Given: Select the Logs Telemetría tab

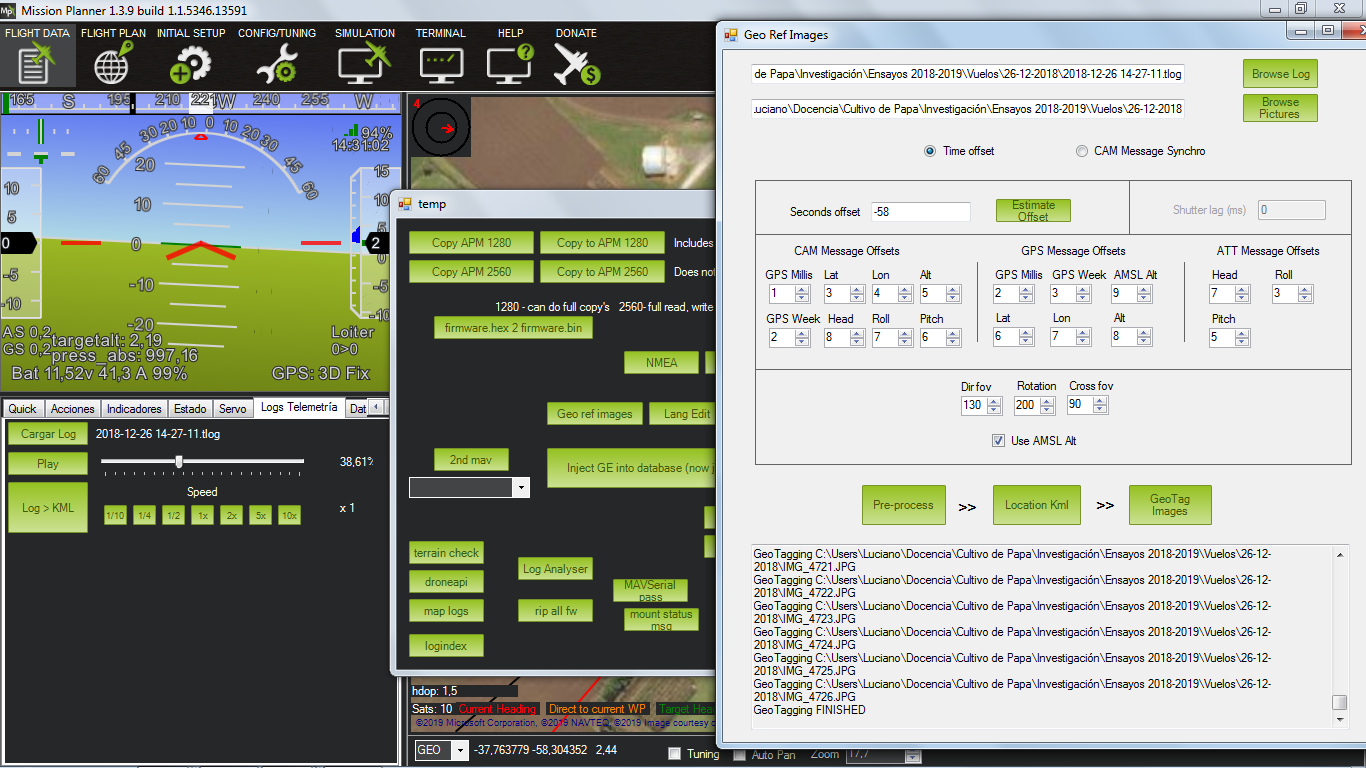Looking at the screenshot, I should (x=299, y=407).
